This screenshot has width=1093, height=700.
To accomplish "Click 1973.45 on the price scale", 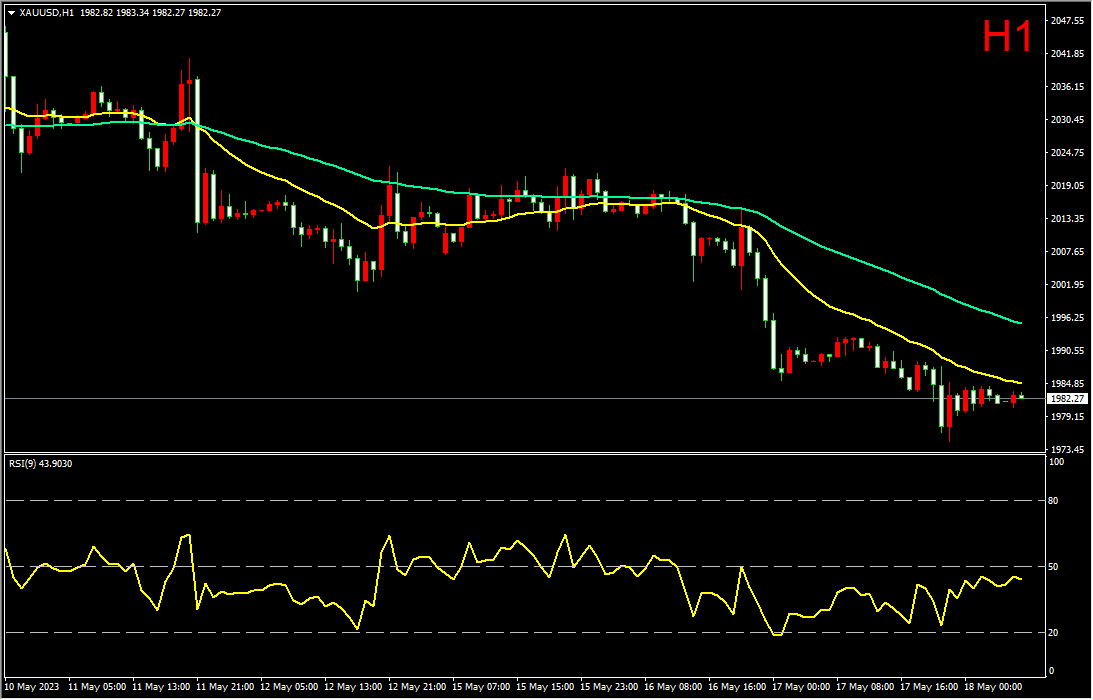I will point(1066,450).
